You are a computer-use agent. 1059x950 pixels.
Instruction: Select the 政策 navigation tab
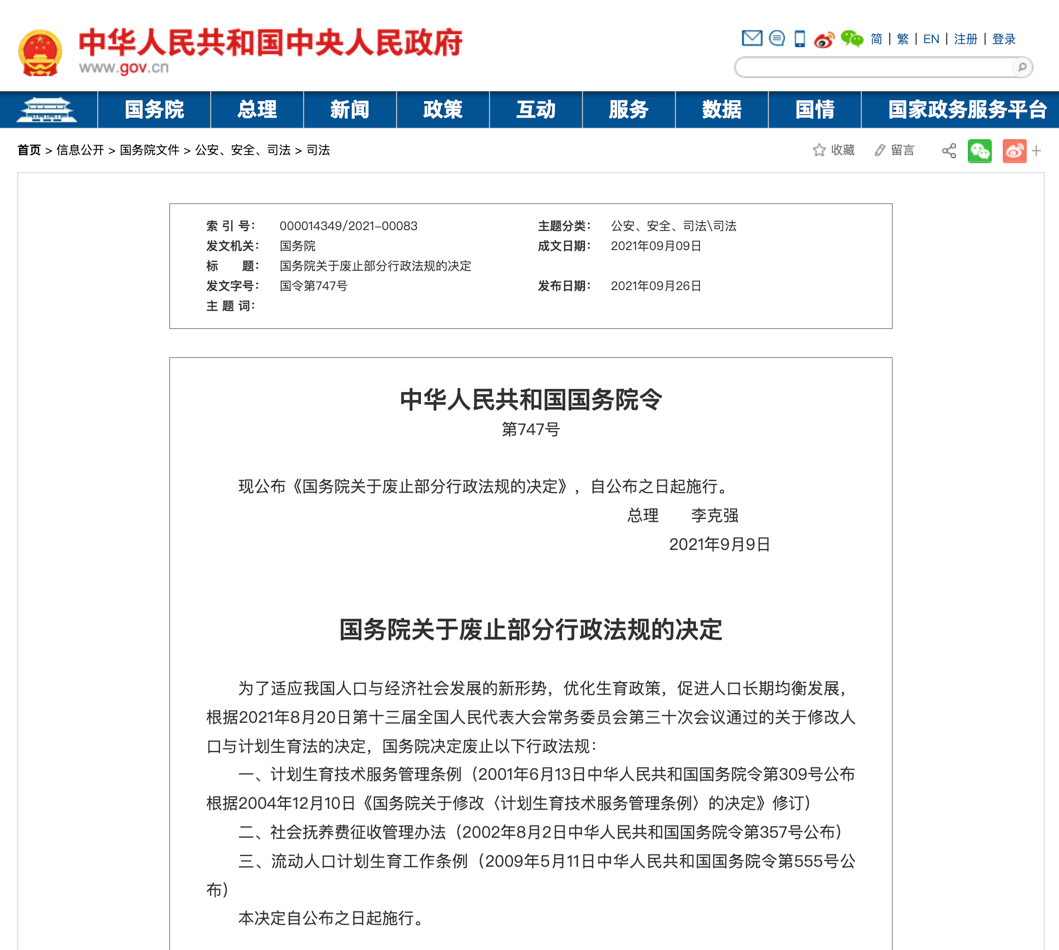coord(442,110)
